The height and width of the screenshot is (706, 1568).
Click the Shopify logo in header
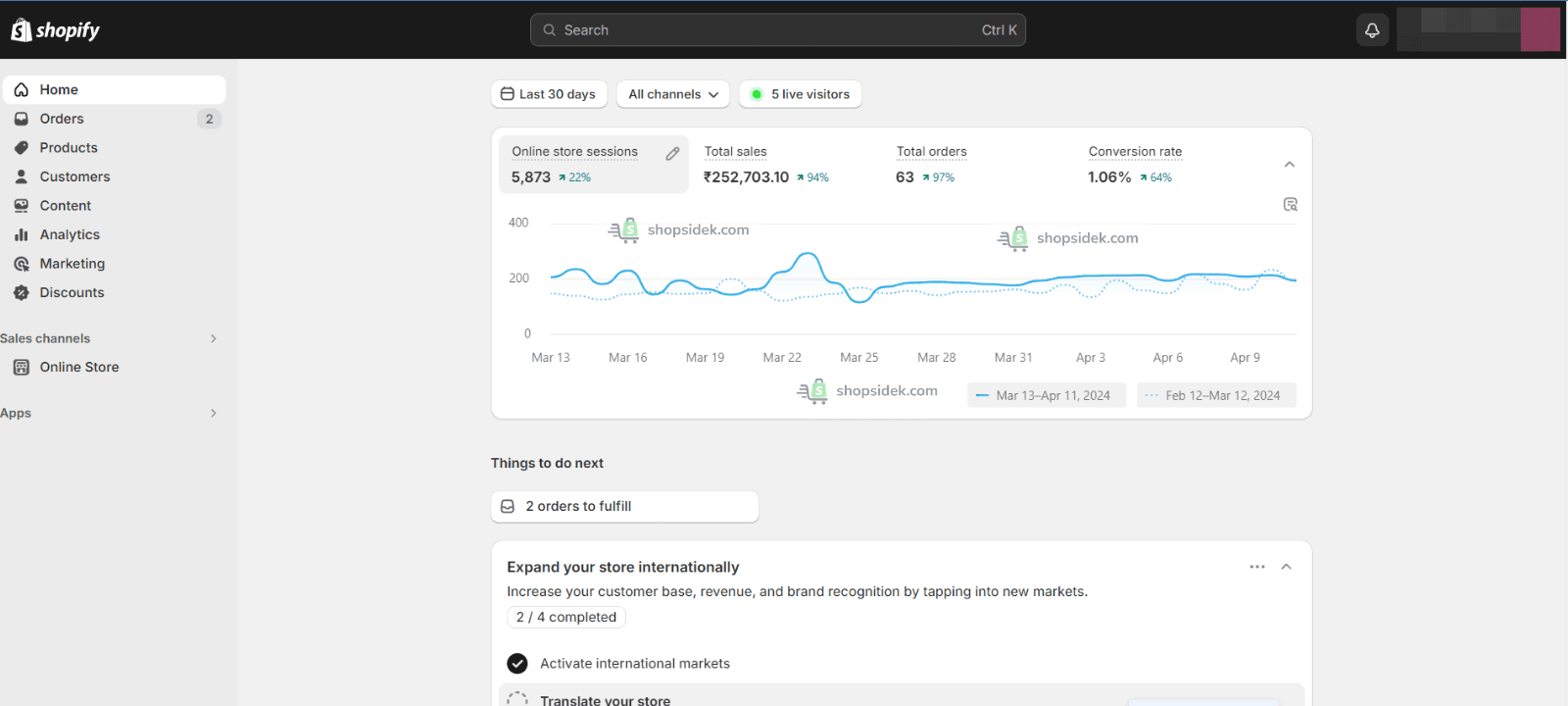pyautogui.click(x=56, y=30)
